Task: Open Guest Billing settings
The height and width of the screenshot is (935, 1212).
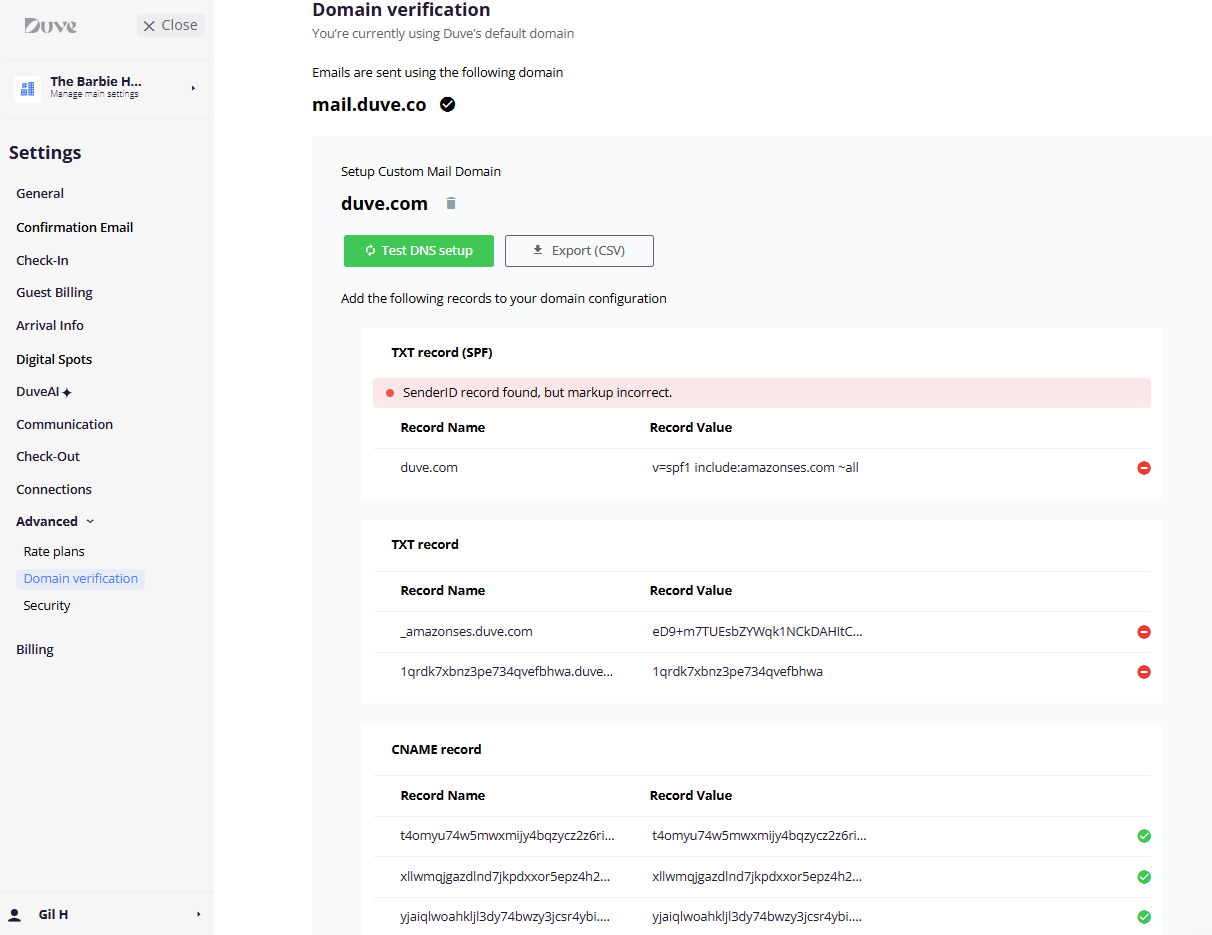Action: (x=54, y=292)
